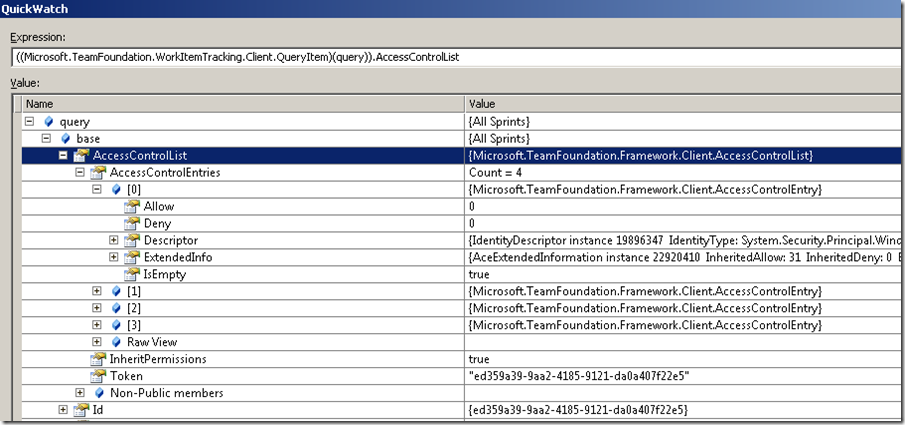Click the 'Count = 4' value
The width and height of the screenshot is (905, 425).
[x=495, y=172]
